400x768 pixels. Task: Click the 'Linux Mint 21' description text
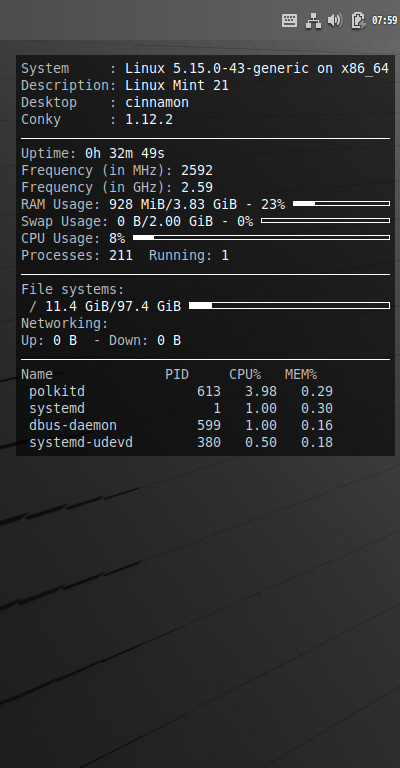(x=177, y=85)
